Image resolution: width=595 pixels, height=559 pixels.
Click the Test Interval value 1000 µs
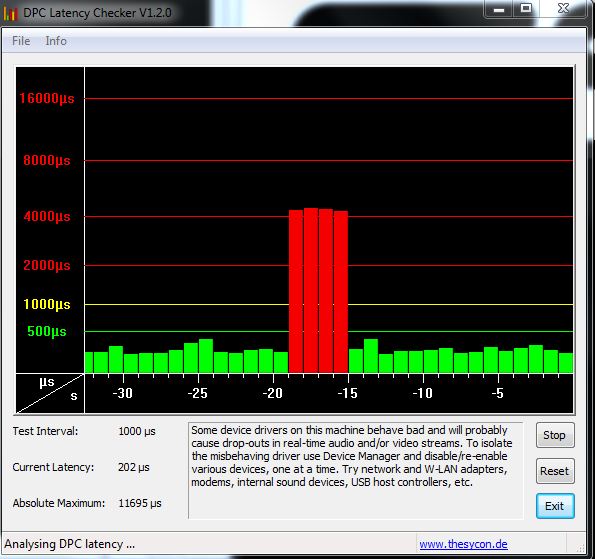[x=137, y=431]
